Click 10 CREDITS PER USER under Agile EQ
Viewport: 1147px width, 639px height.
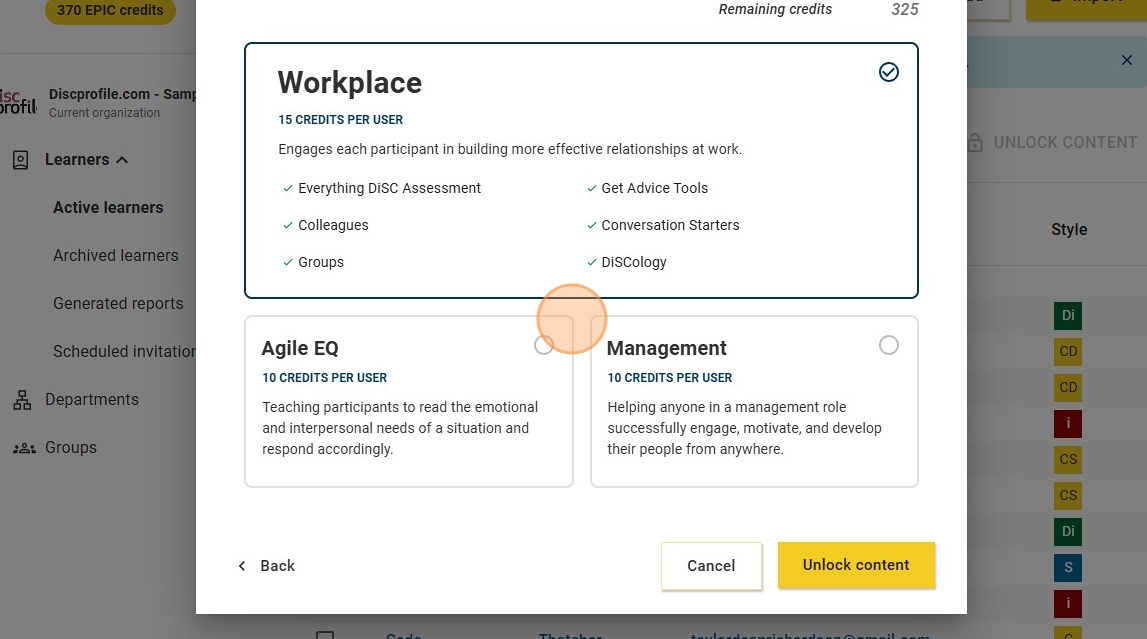click(x=325, y=378)
